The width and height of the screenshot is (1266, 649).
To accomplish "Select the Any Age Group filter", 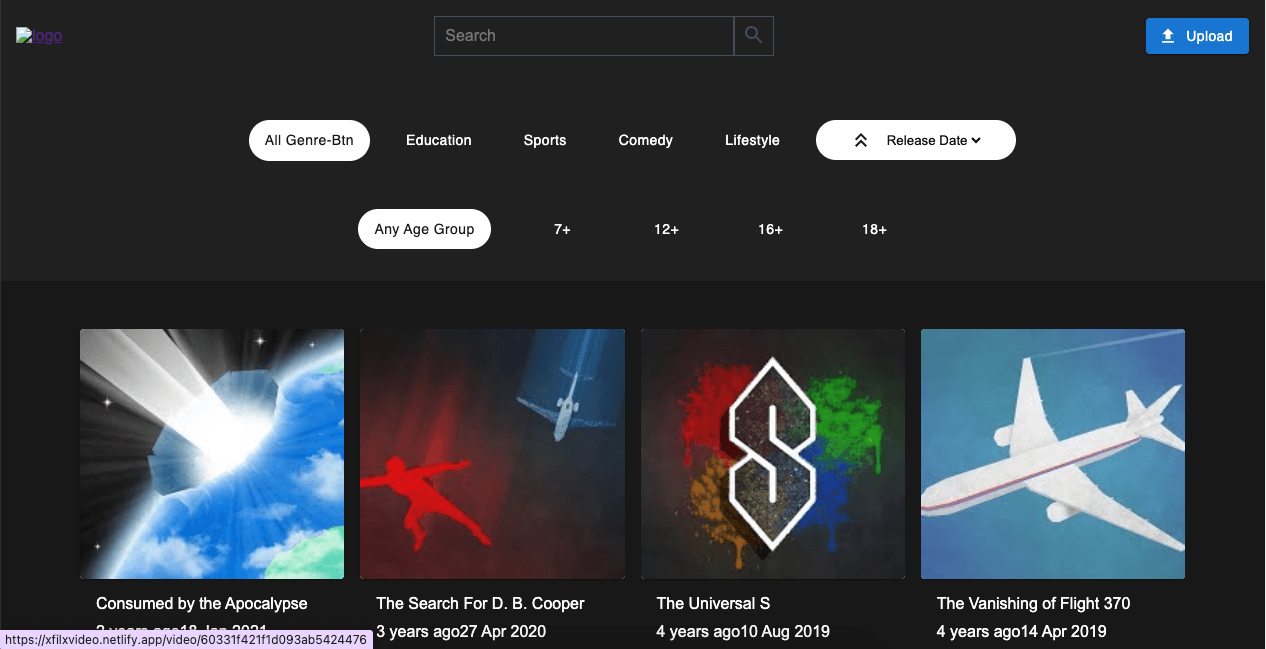I will click(424, 229).
